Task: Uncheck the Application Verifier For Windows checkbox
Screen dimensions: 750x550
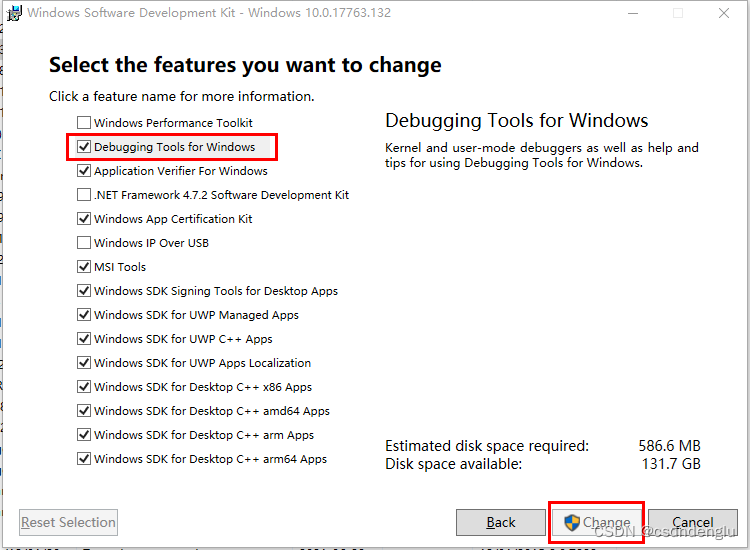Action: (x=84, y=170)
